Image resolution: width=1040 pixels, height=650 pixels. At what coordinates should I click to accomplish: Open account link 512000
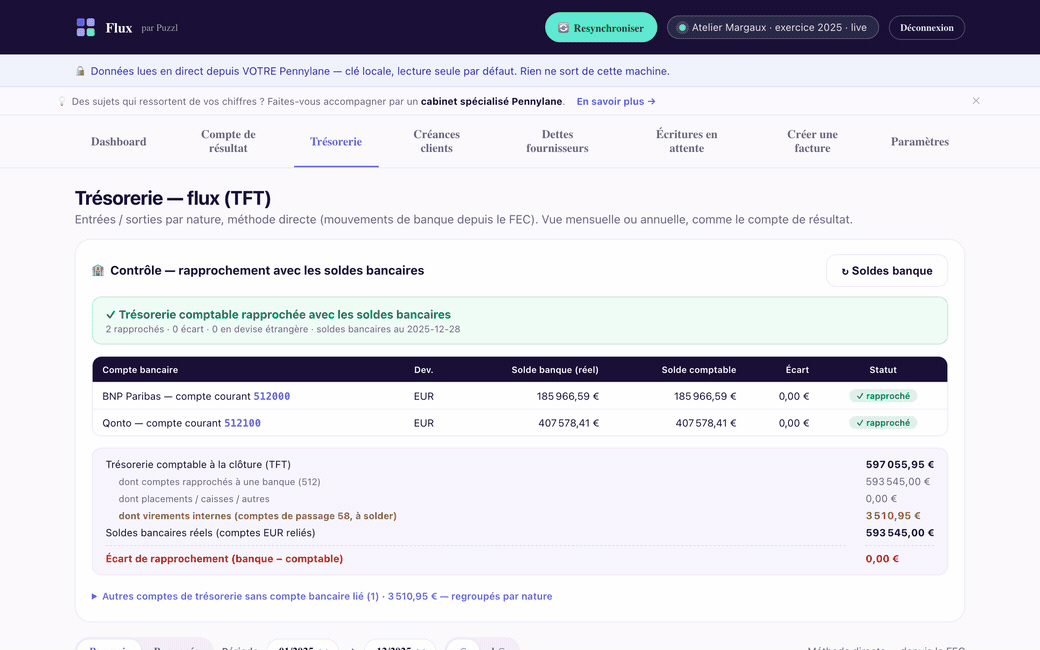272,396
